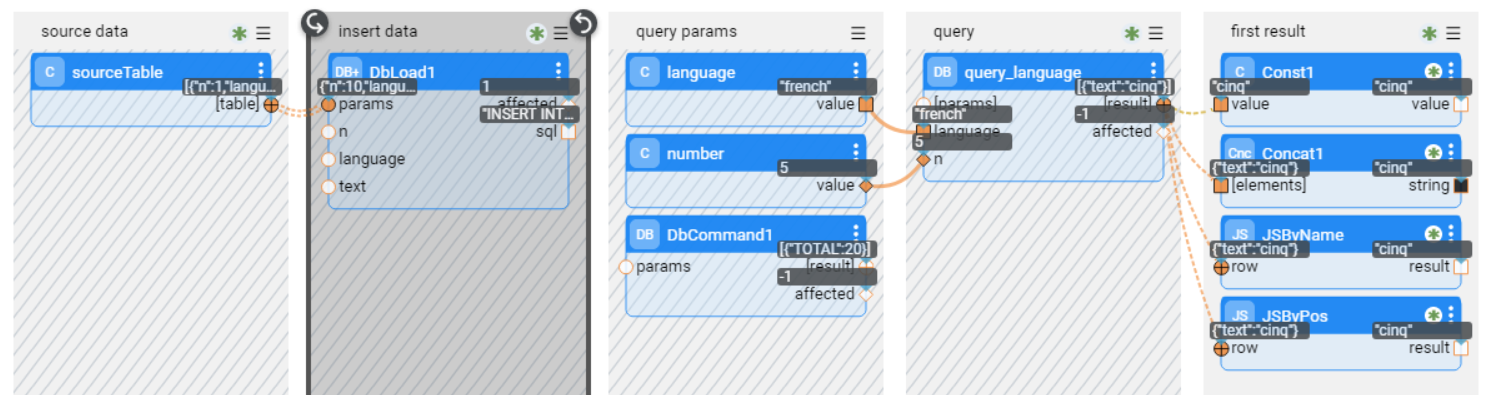Click the right undo arrow on insert data group
The height and width of the screenshot is (395, 1487).
click(x=582, y=22)
